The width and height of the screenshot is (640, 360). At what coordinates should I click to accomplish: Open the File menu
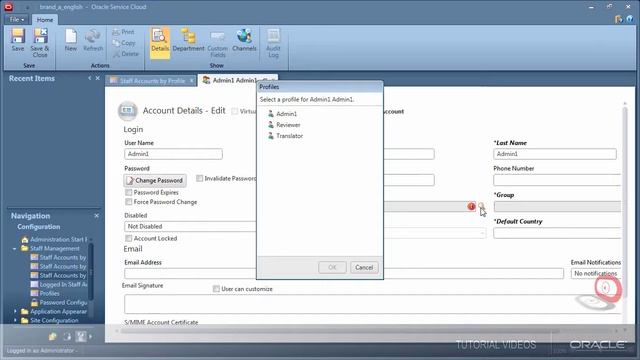coord(17,19)
